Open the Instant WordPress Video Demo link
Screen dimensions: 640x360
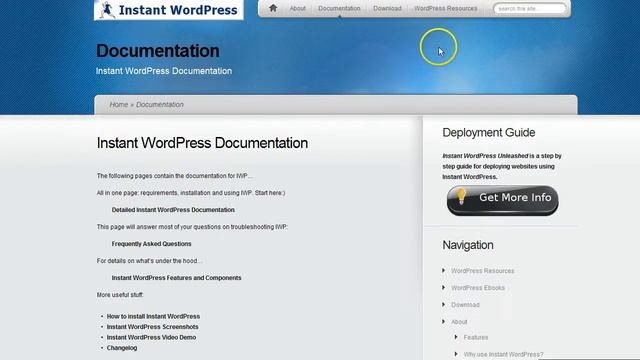(x=151, y=338)
